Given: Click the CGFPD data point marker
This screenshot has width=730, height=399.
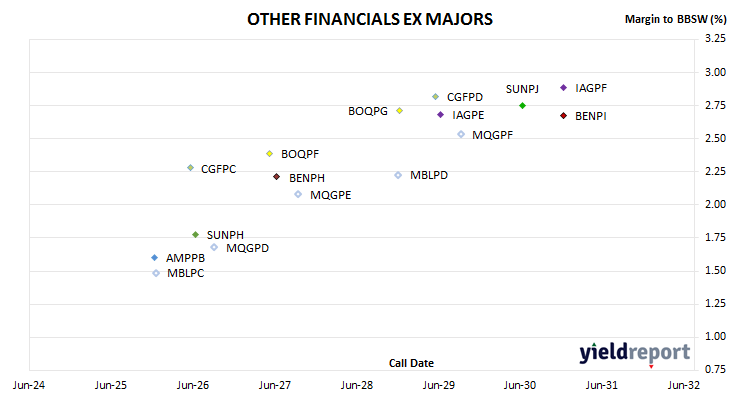Looking at the screenshot, I should coord(435,97).
